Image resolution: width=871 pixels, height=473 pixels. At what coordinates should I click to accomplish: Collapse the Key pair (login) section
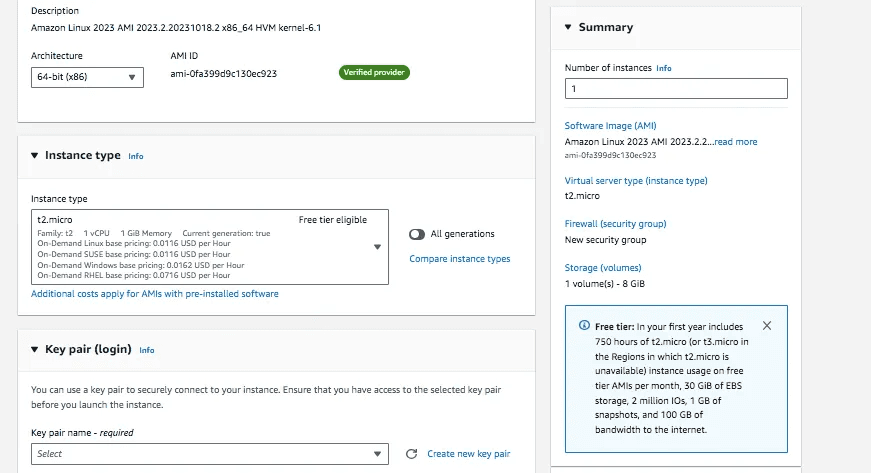[34, 349]
